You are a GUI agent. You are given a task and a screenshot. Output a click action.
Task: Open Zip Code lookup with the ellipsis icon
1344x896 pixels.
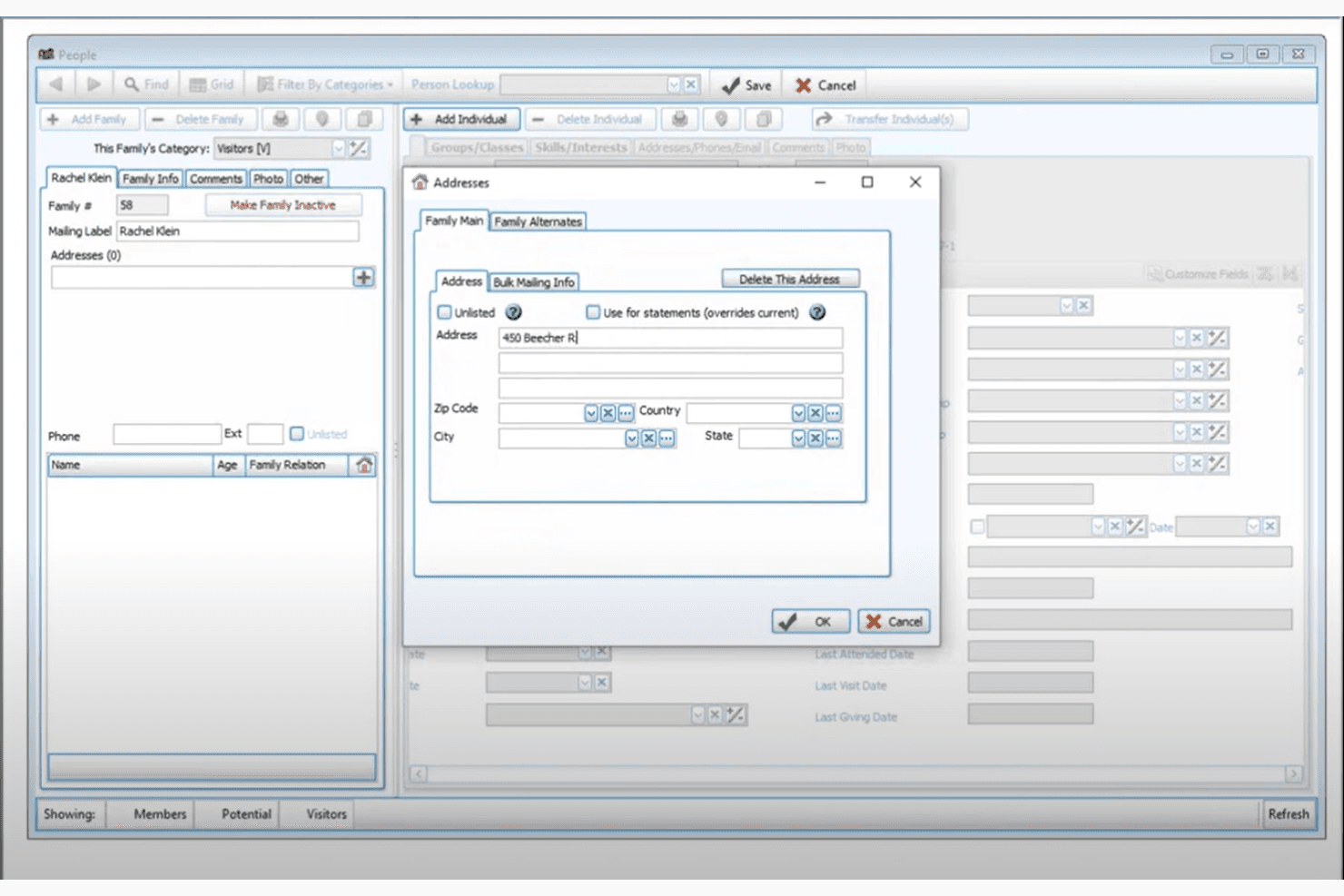626,413
